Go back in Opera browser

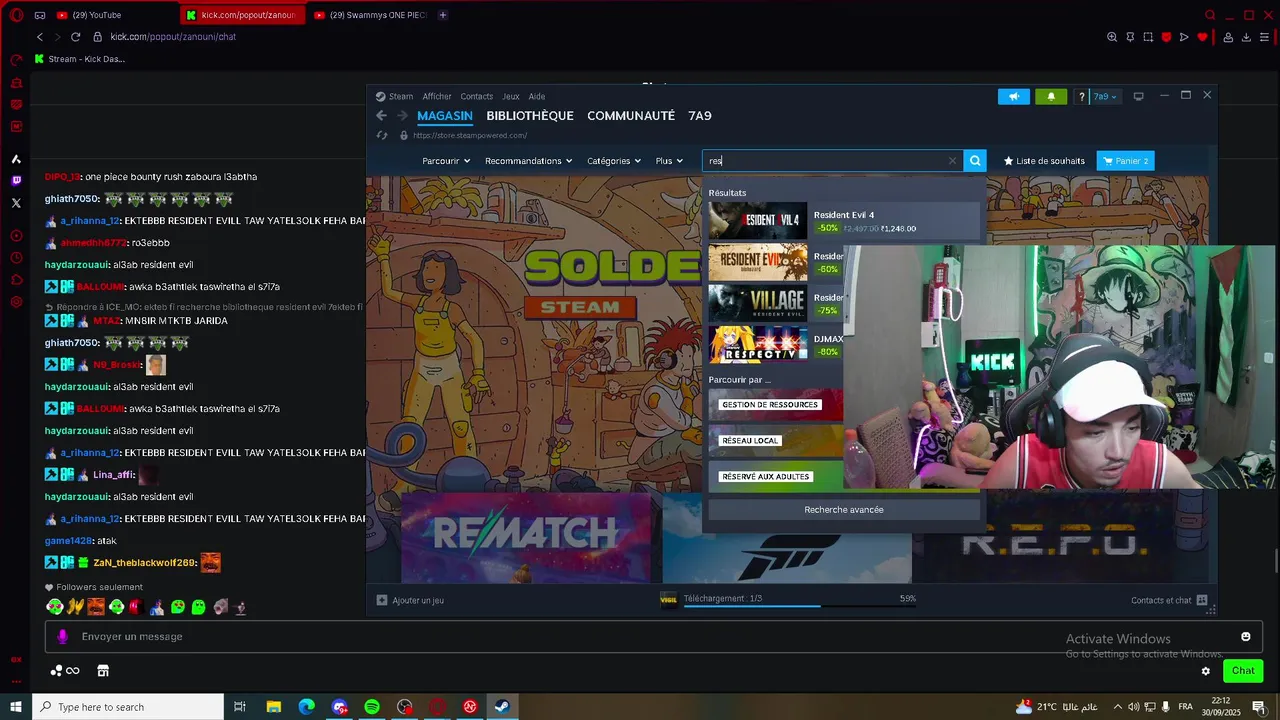[x=40, y=37]
